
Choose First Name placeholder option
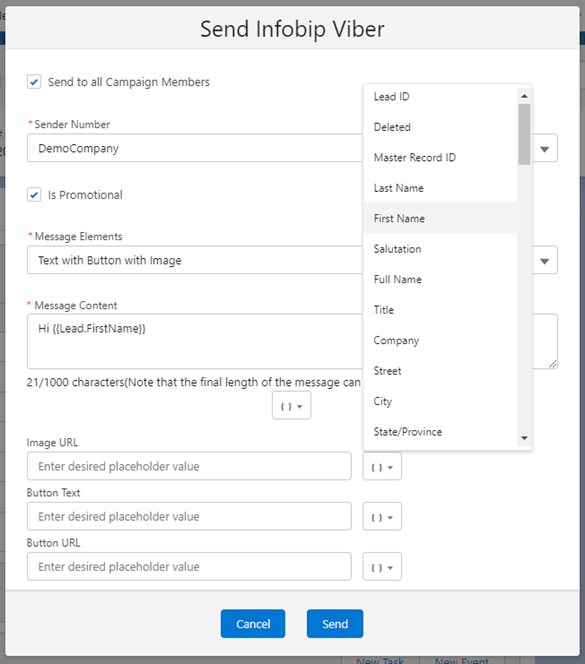440,219
